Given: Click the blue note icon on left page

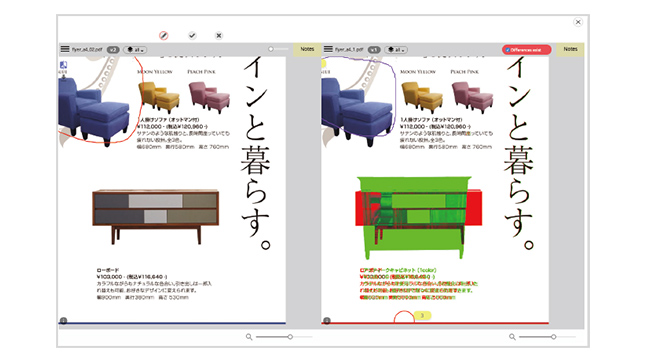Looking at the screenshot, I should [x=63, y=65].
